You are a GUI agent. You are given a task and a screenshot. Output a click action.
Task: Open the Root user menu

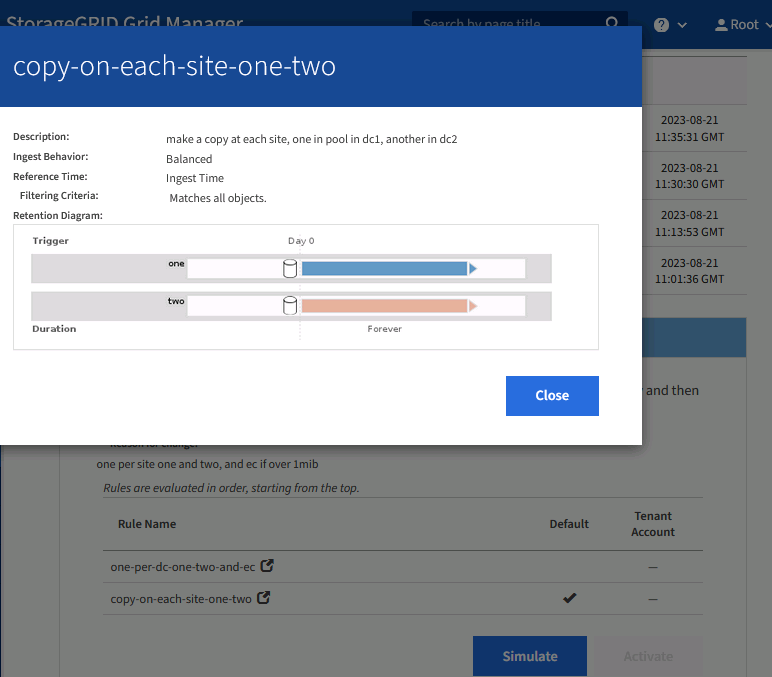pyautogui.click(x=741, y=25)
